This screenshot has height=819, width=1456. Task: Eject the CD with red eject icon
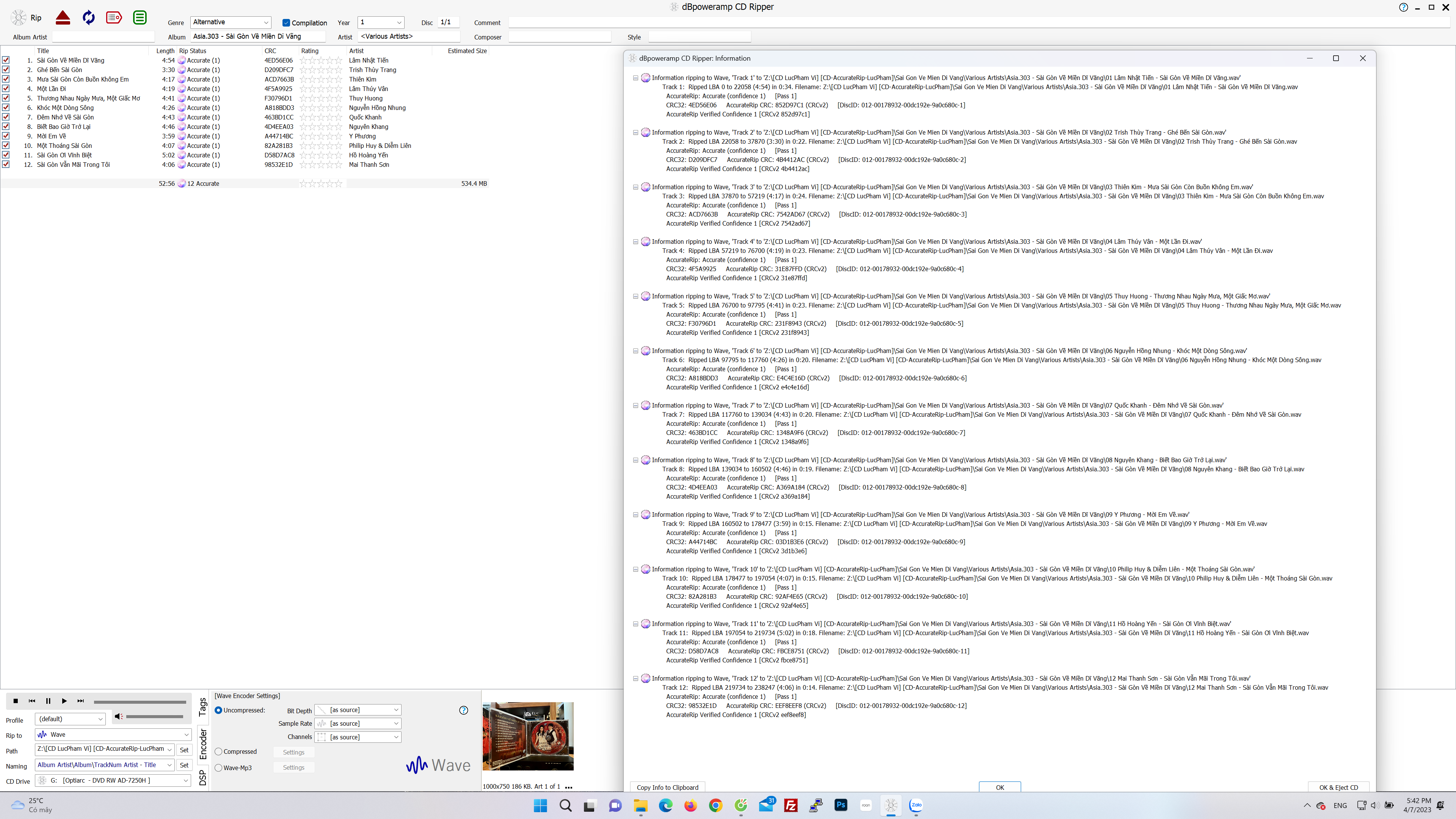63,17
